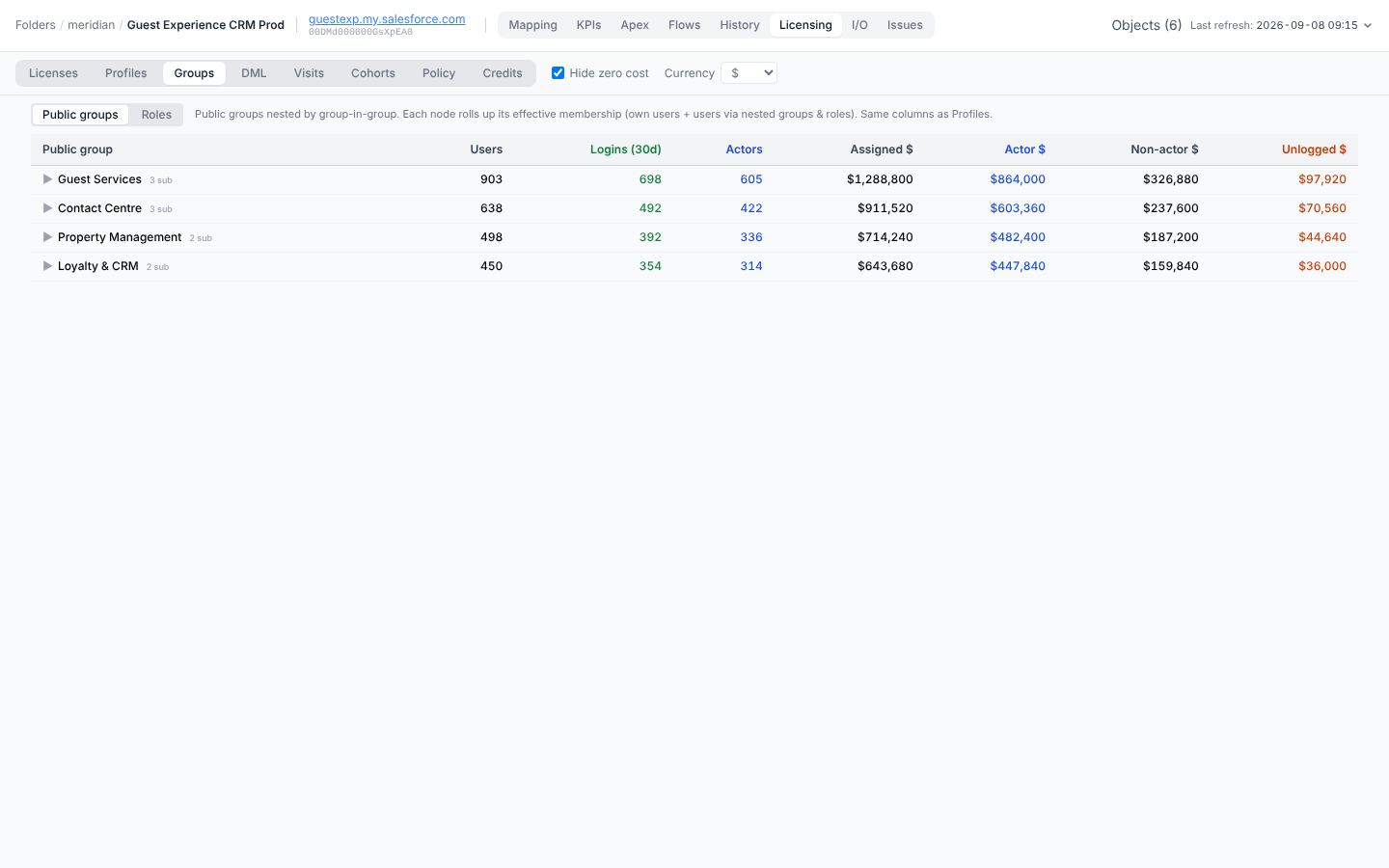
Task: Click the Objects (6) label
Action: 1146,25
